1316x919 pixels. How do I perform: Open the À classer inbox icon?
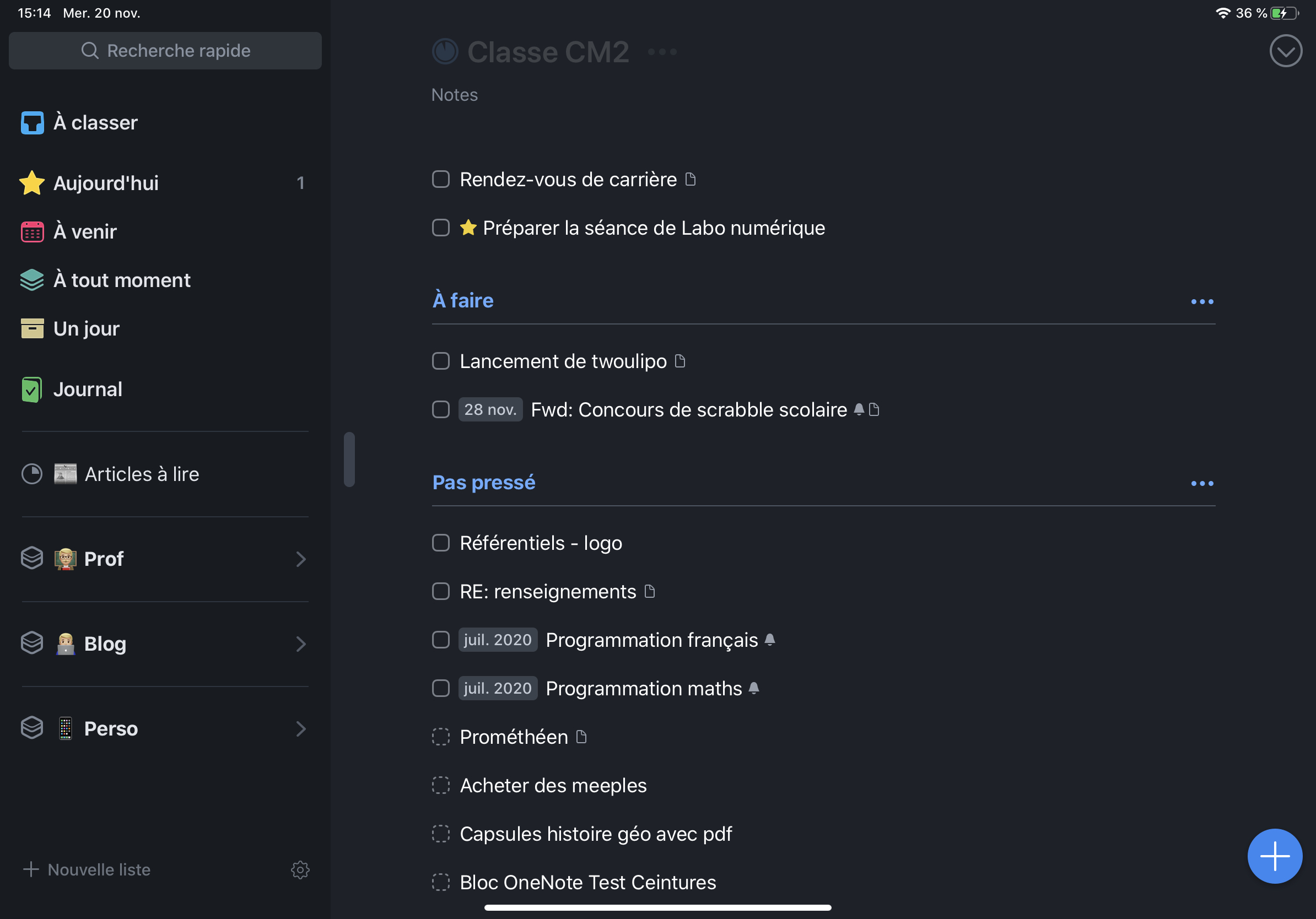click(x=32, y=123)
